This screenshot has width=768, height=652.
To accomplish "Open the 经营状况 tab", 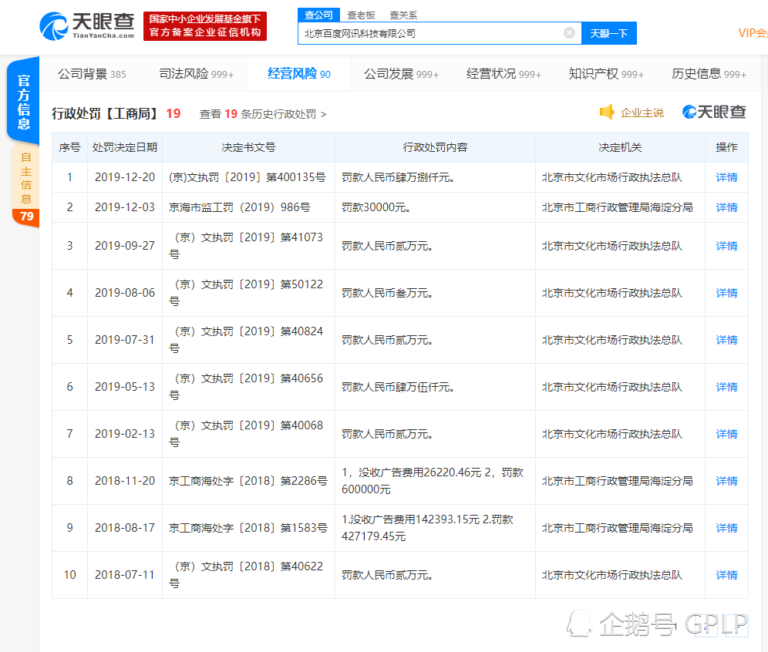I will (x=504, y=74).
